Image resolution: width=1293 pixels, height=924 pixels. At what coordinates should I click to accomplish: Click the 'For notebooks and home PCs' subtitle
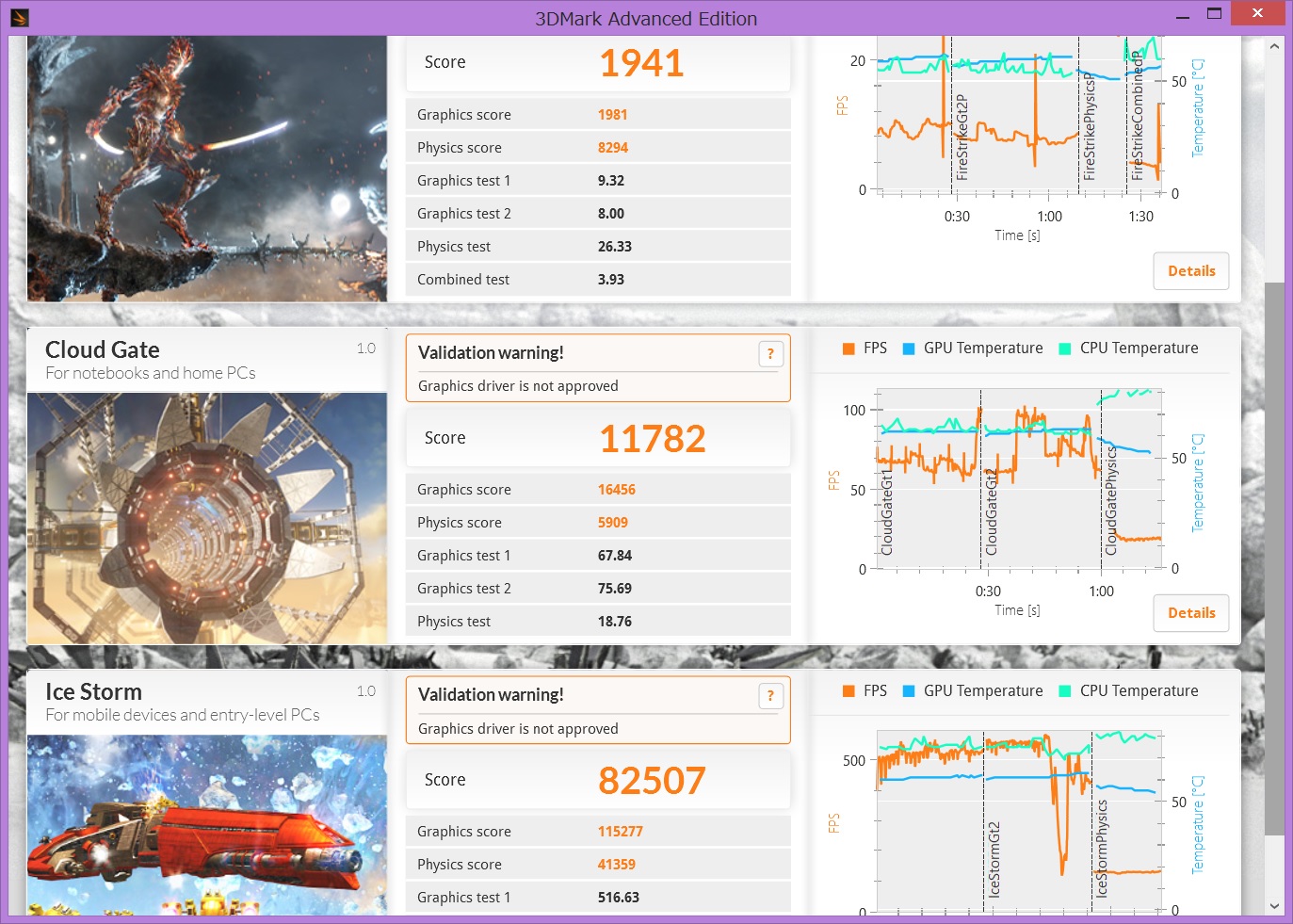[x=151, y=373]
